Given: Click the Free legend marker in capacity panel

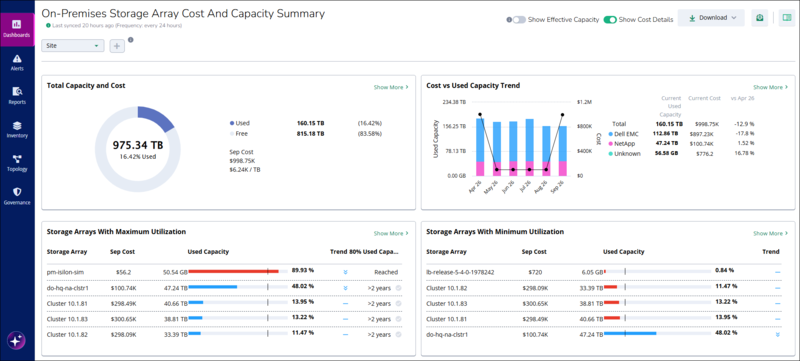Looking at the screenshot, I should pos(232,134).
